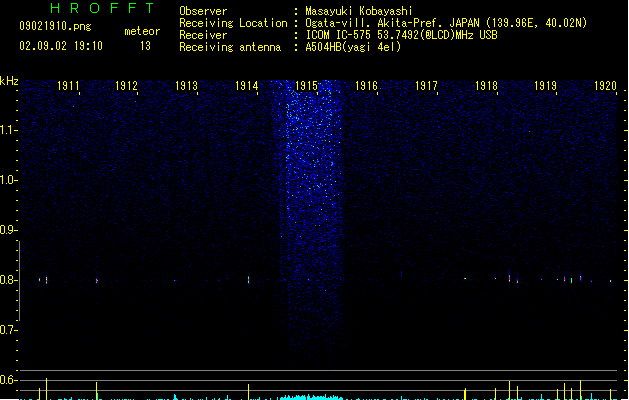Click the 1.1 frequency axis label
629x400 pixels.
click(8, 130)
